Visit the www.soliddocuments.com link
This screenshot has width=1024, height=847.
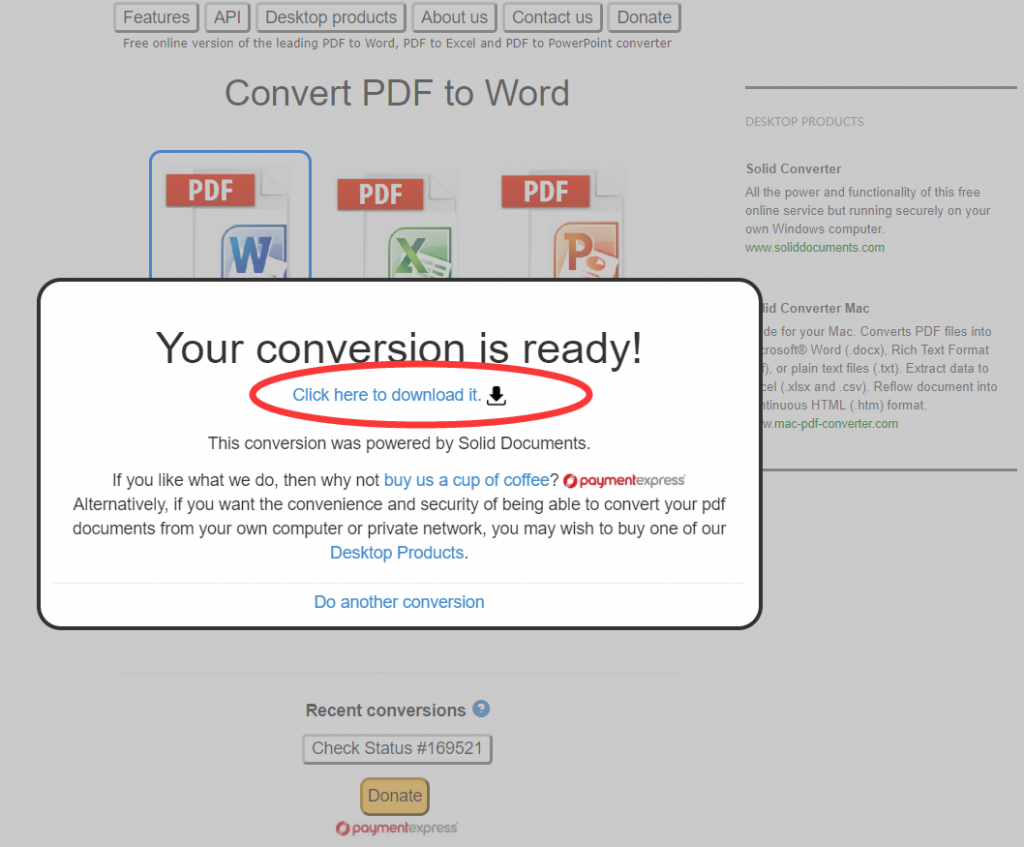814,247
